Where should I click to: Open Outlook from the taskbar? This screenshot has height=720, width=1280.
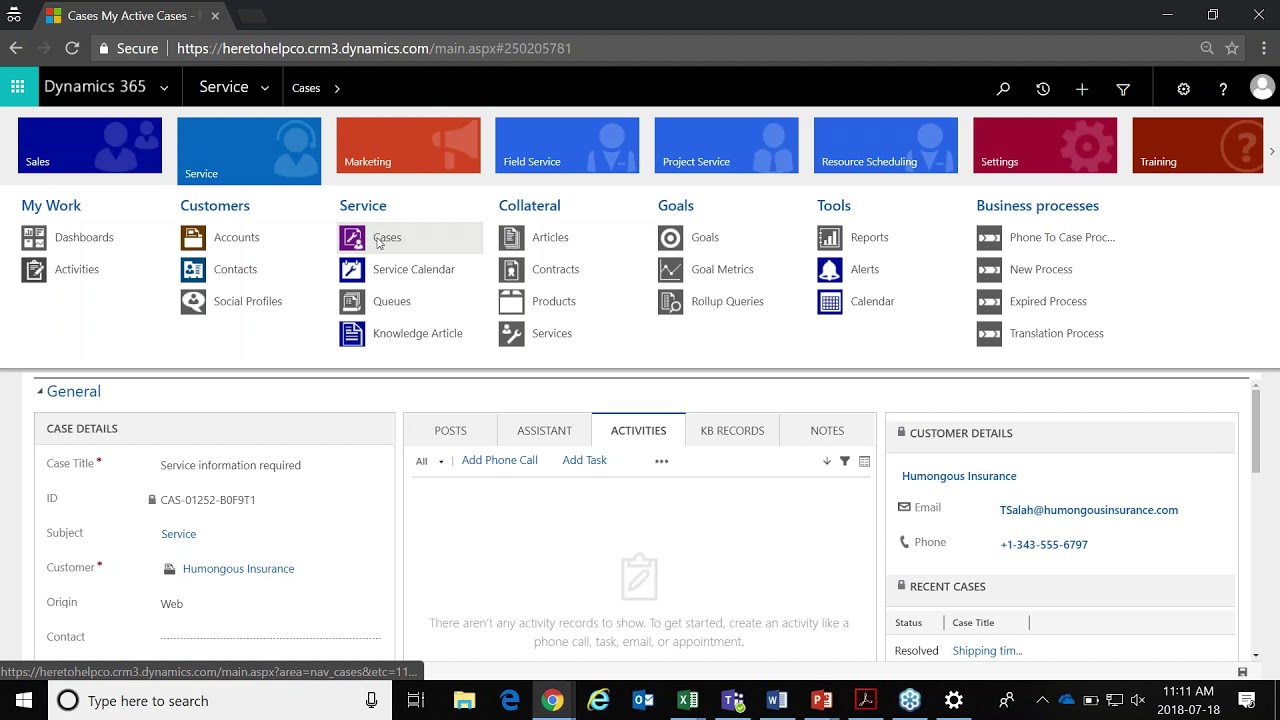[x=643, y=700]
